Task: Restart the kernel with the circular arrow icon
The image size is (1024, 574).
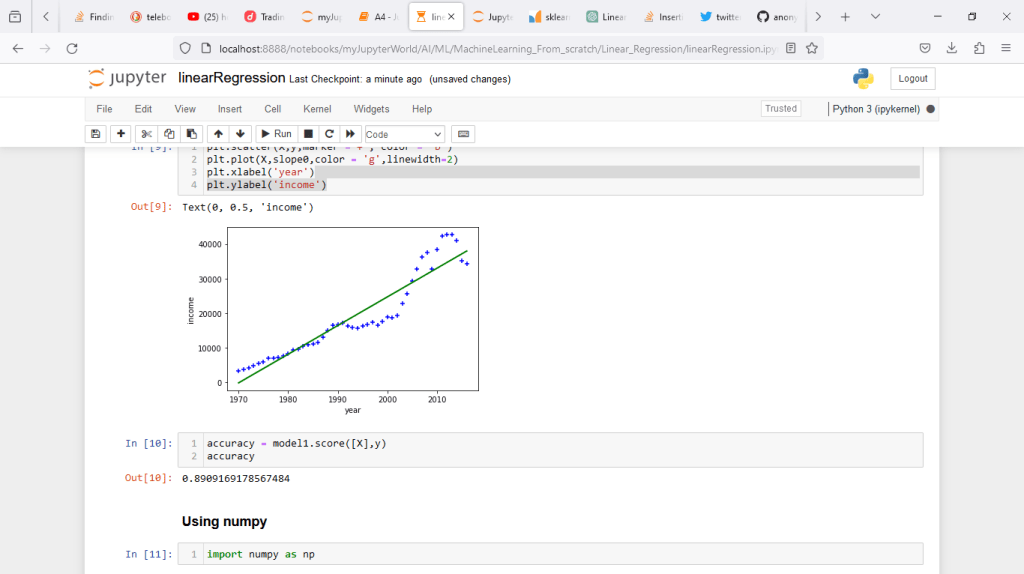Action: [329, 134]
